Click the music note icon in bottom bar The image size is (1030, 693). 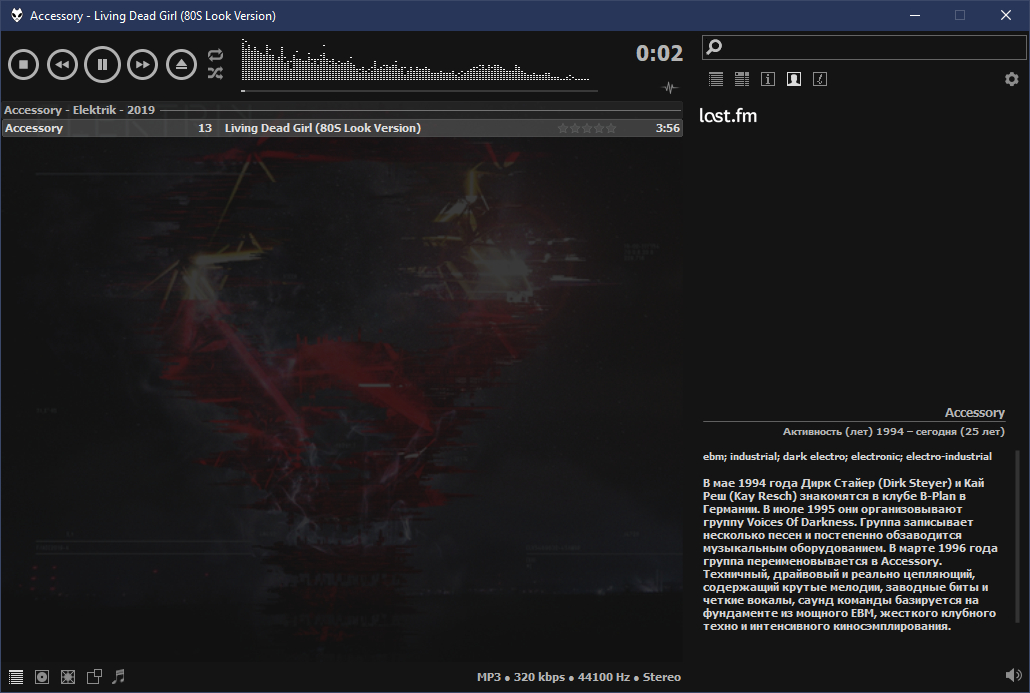coord(119,676)
